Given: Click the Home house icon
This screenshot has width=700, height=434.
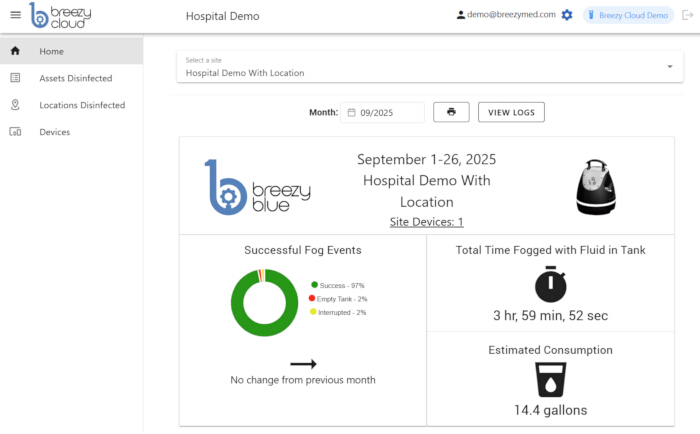Looking at the screenshot, I should 15,51.
